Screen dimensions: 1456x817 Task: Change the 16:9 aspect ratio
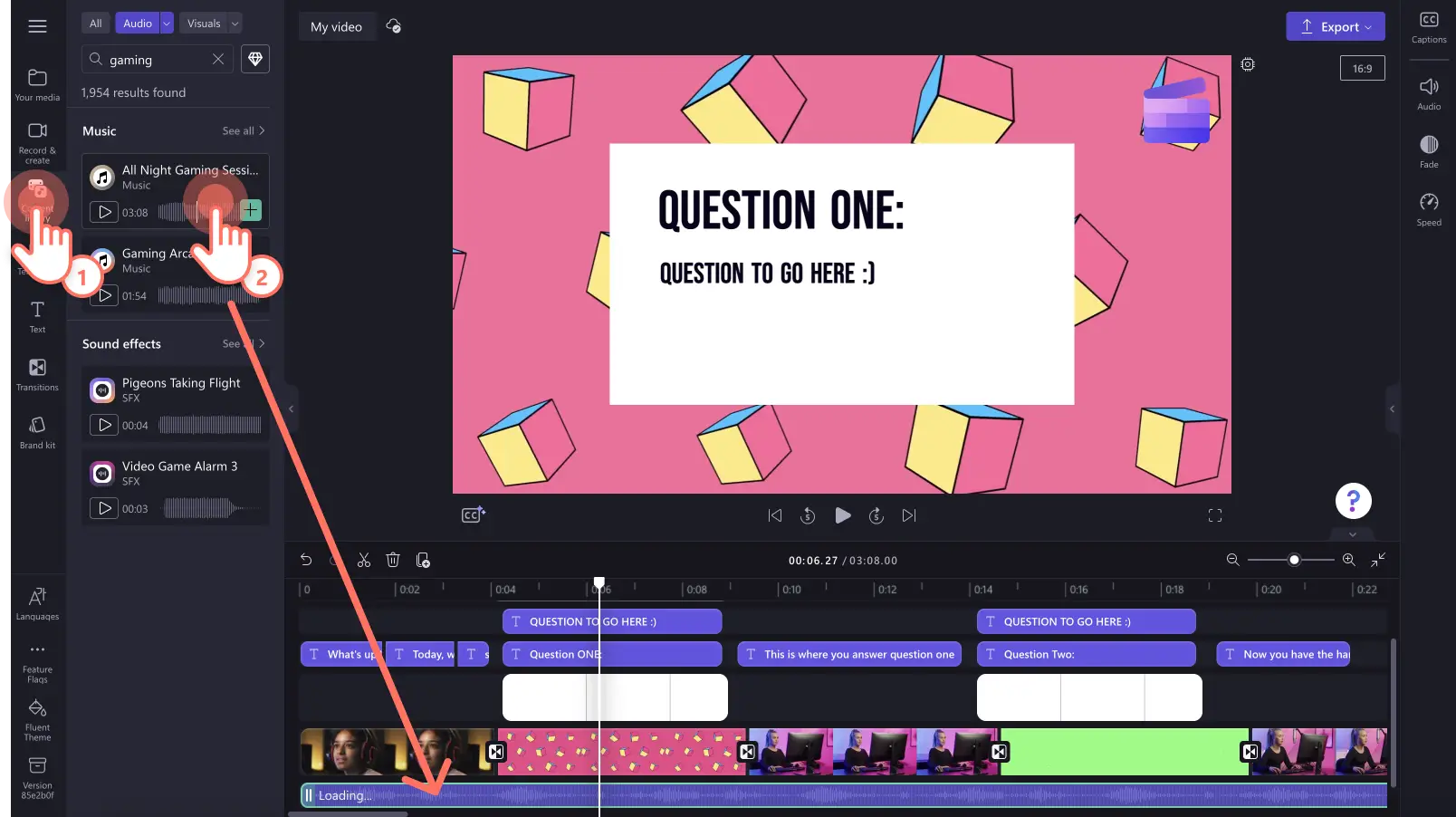click(1362, 68)
